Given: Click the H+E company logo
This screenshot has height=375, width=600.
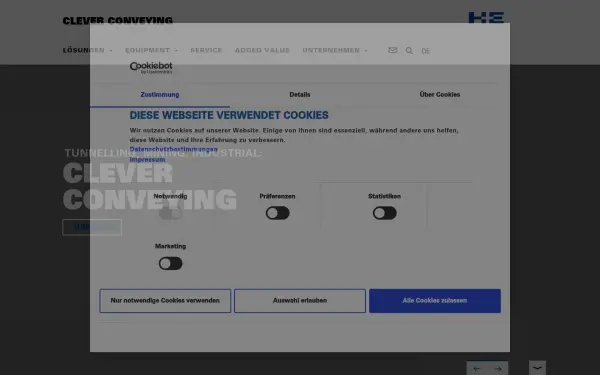Looking at the screenshot, I should pos(486,18).
